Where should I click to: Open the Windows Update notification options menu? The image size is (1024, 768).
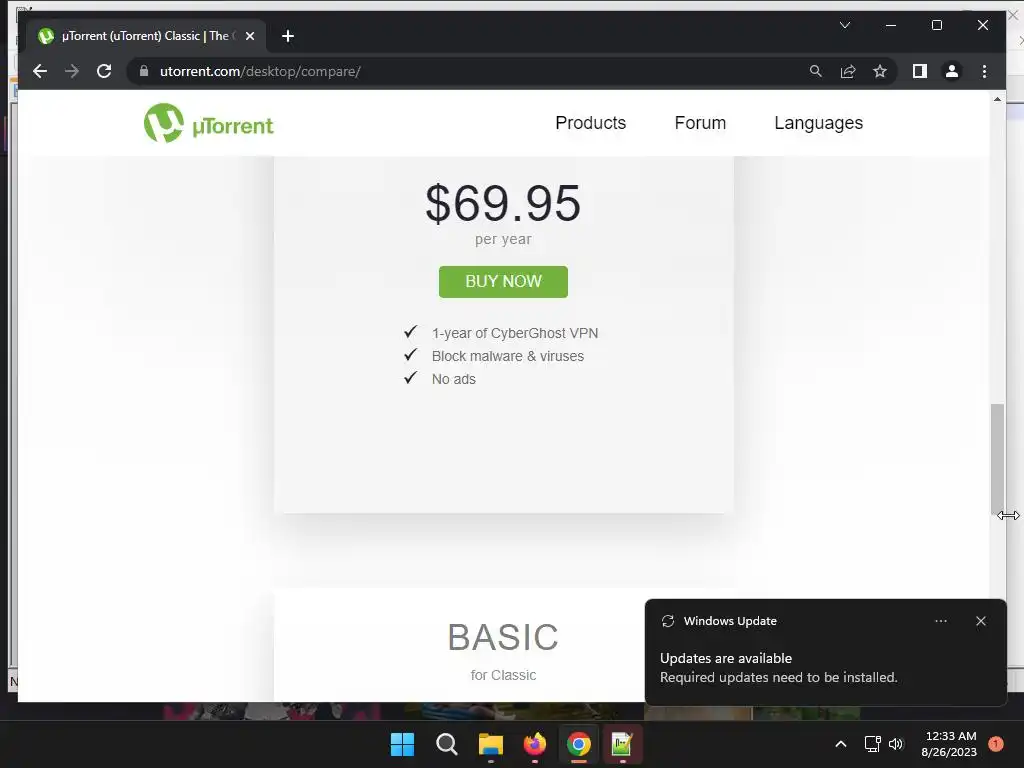940,621
